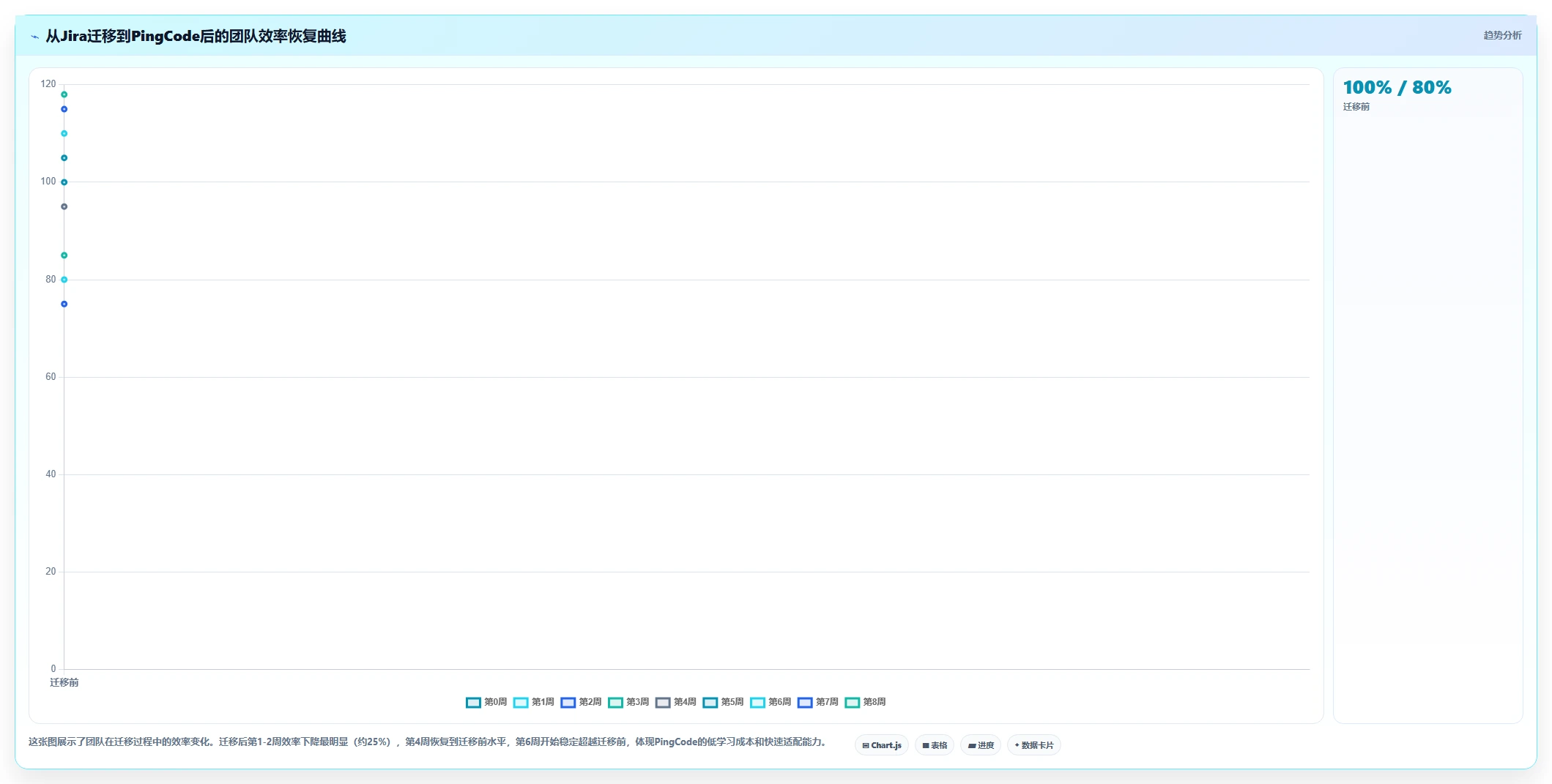Toggle the 第3周 legend entry
This screenshot has height=784, width=1552.
coord(628,702)
